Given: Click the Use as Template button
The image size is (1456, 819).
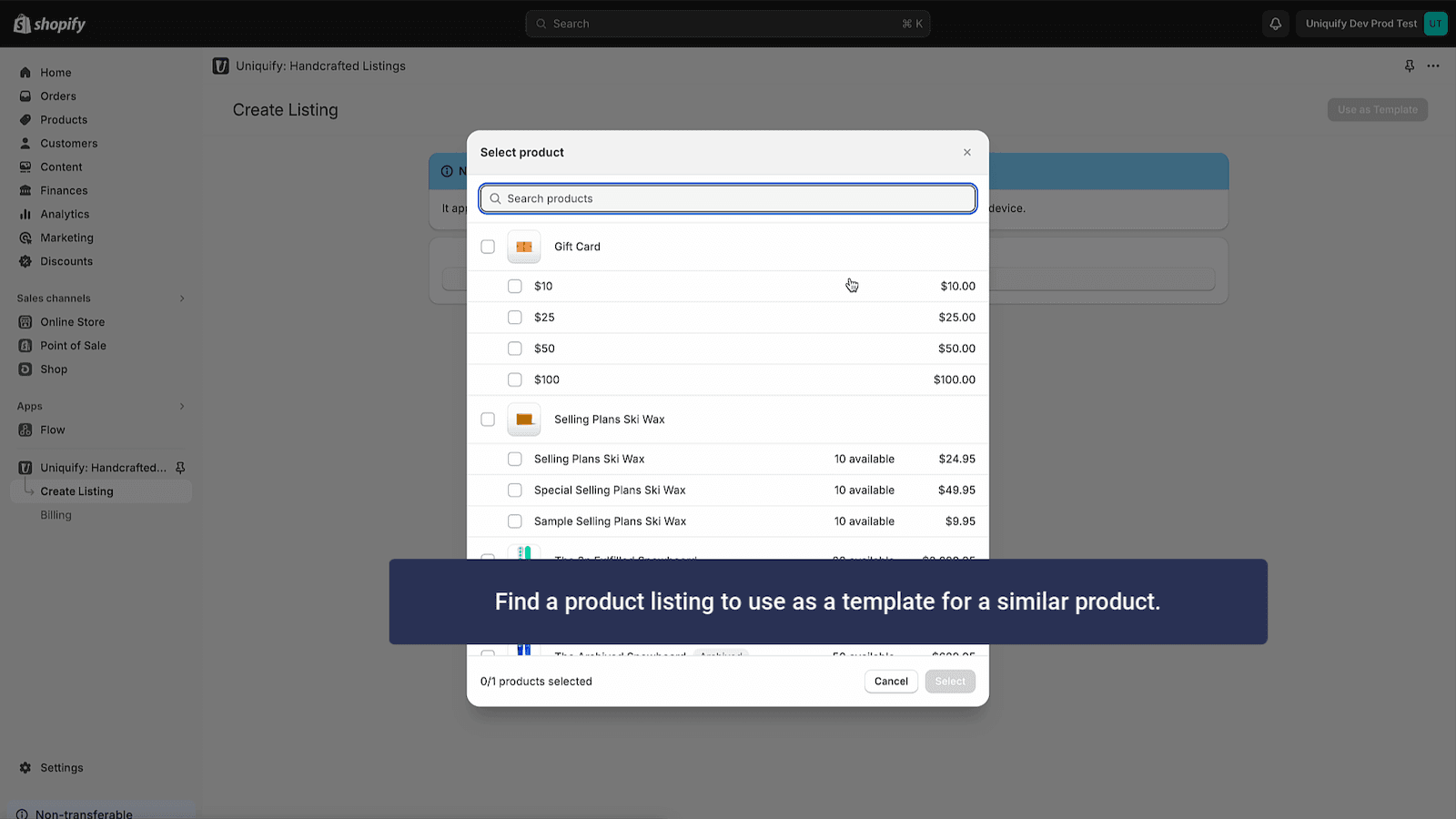Looking at the screenshot, I should point(1377,109).
